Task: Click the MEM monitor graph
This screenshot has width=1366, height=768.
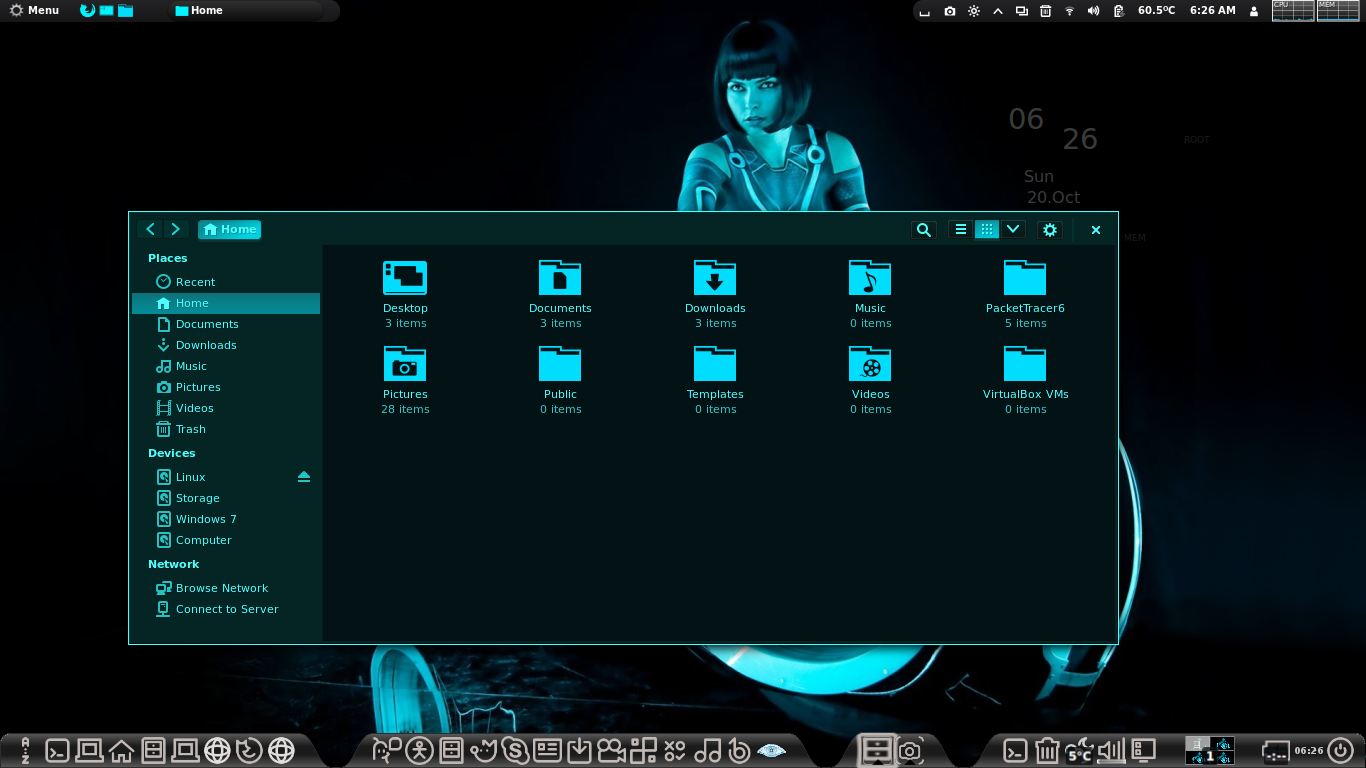Action: tap(1337, 11)
